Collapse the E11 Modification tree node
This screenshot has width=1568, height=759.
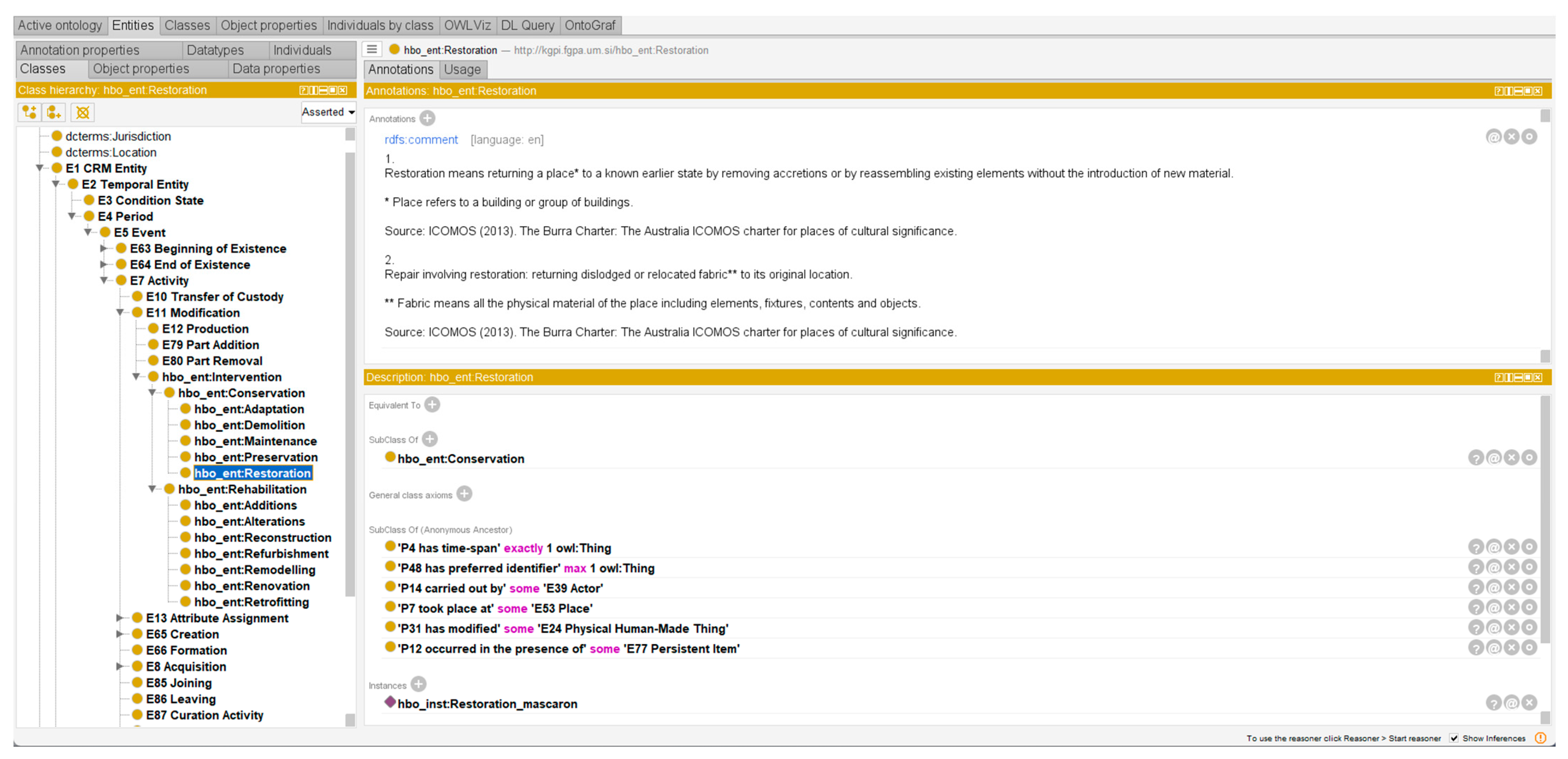tap(120, 313)
